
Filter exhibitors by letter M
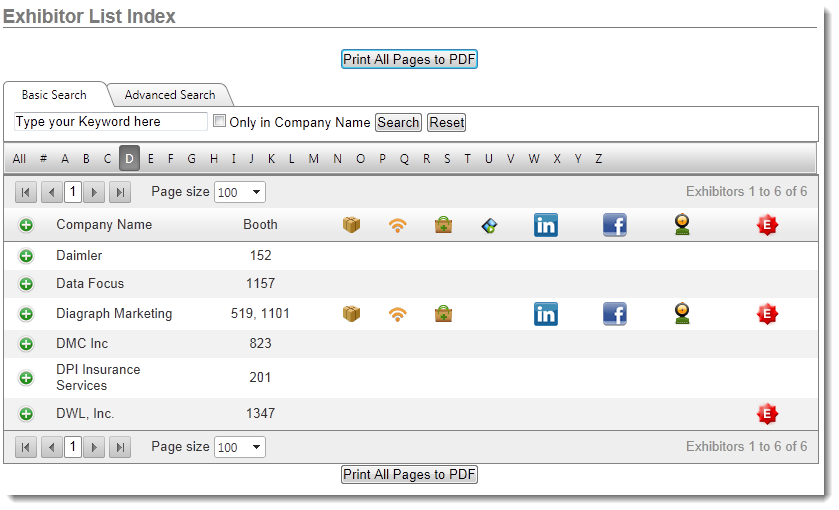click(x=313, y=159)
